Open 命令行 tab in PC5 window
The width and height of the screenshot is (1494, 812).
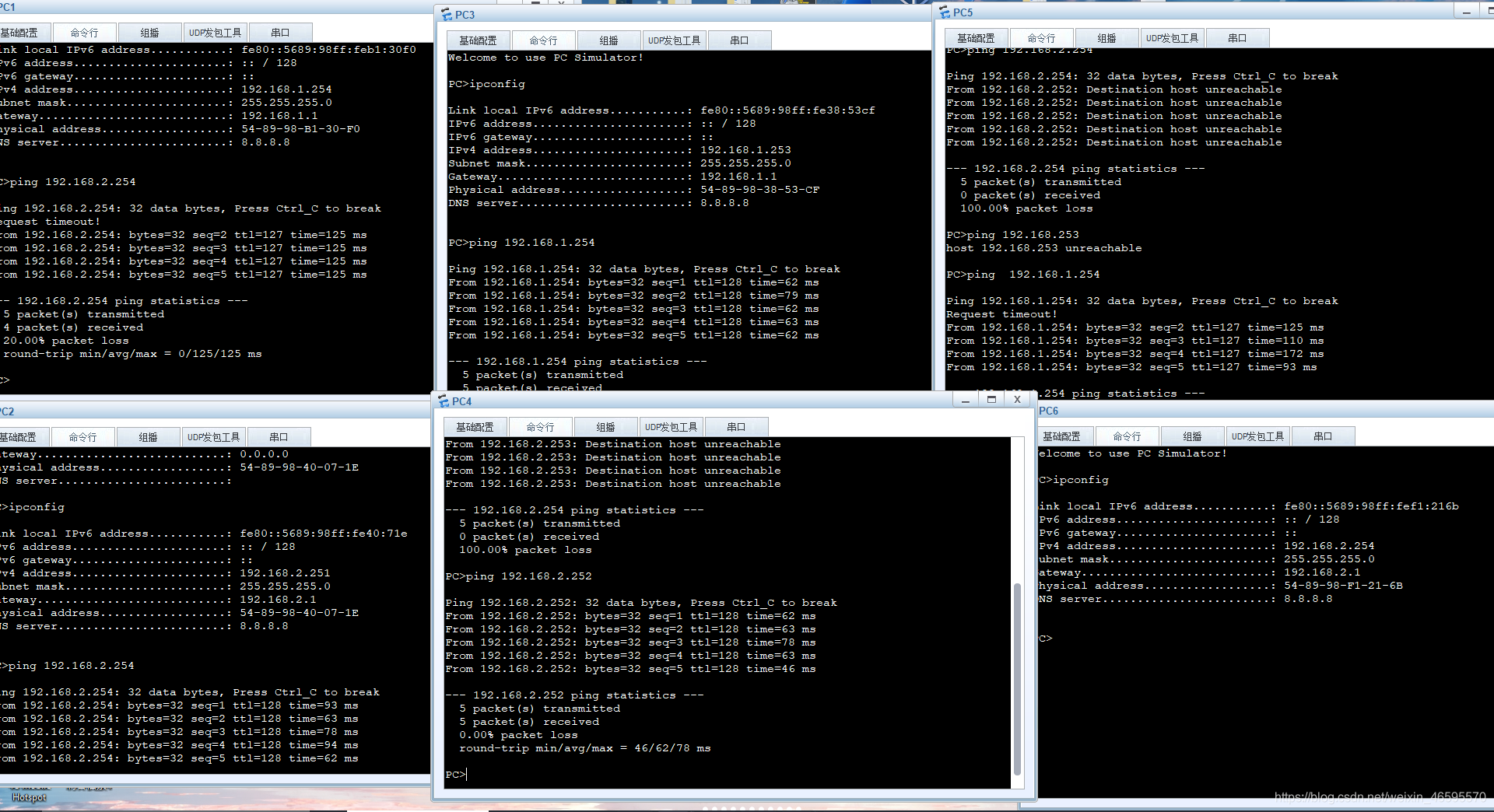1042,38
